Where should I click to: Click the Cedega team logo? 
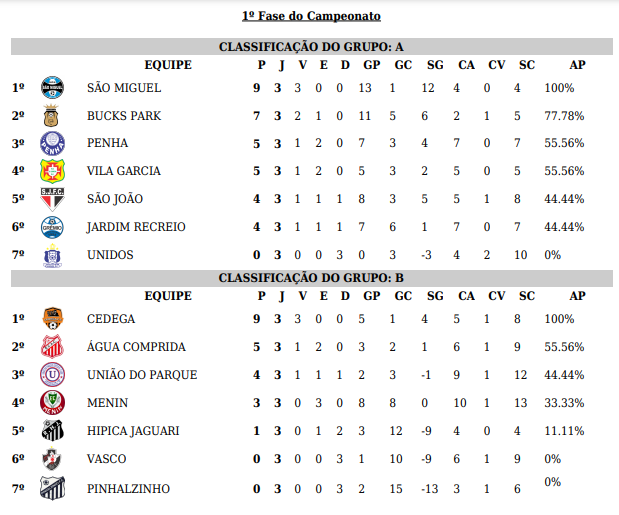click(x=52, y=319)
